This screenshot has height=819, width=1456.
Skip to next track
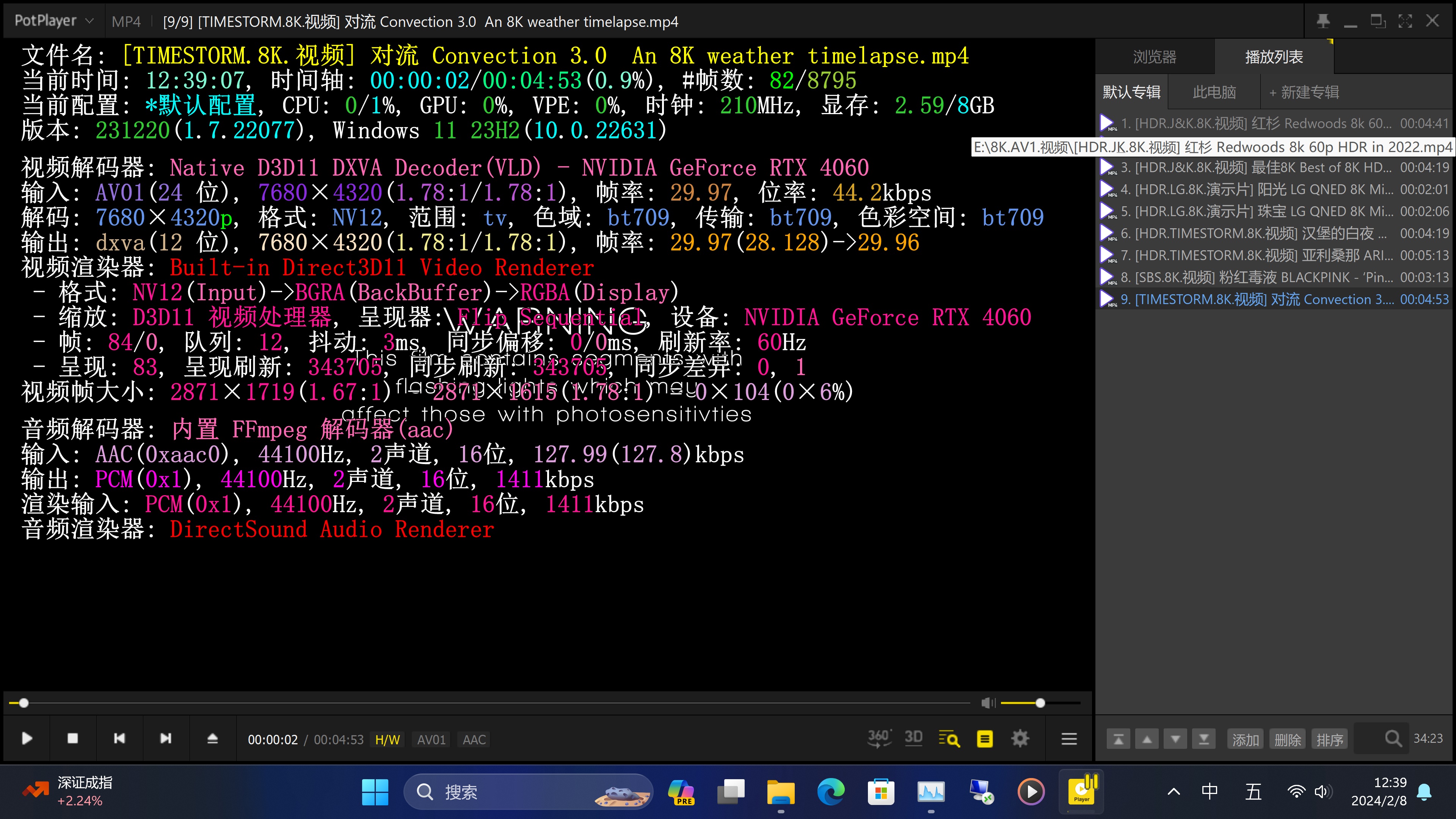coord(166,739)
